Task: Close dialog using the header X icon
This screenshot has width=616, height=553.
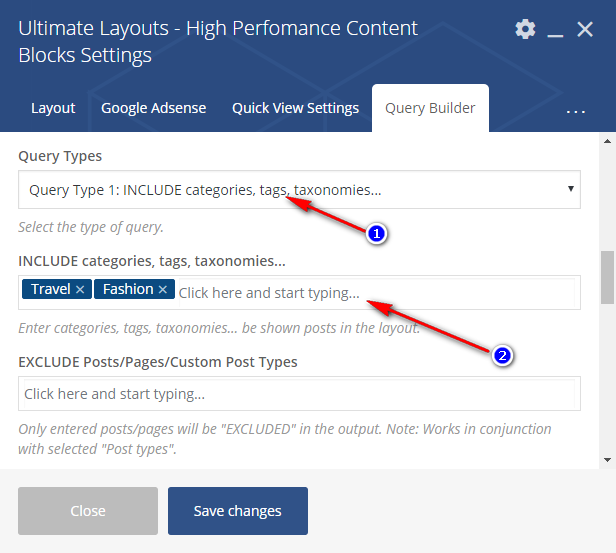Action: pos(586,30)
